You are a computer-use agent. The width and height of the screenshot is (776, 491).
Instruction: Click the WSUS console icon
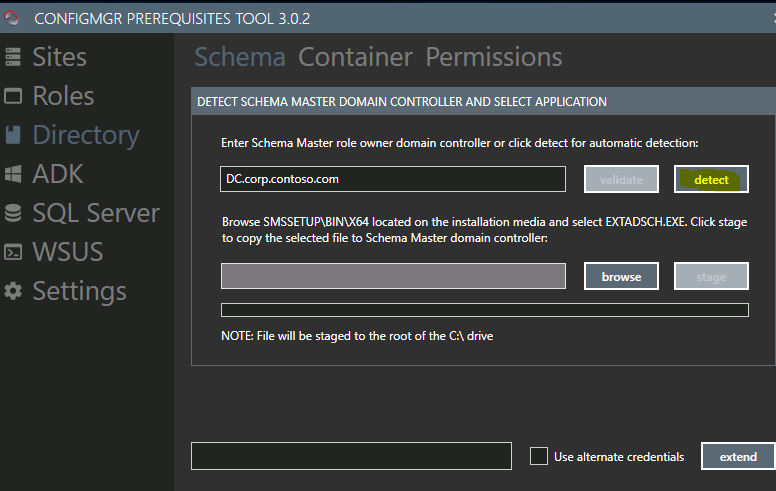[13, 252]
